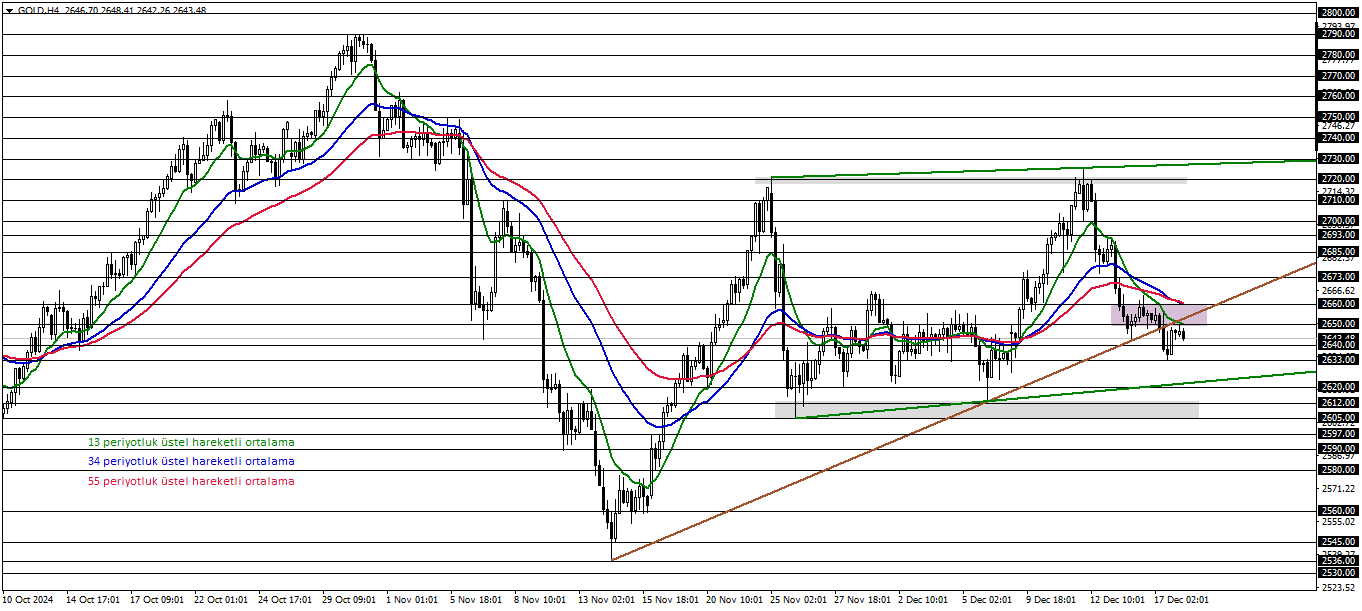The width and height of the screenshot is (1362, 611).
Task: Click the '2 Dec 10:01' time label
Action: pos(924,600)
